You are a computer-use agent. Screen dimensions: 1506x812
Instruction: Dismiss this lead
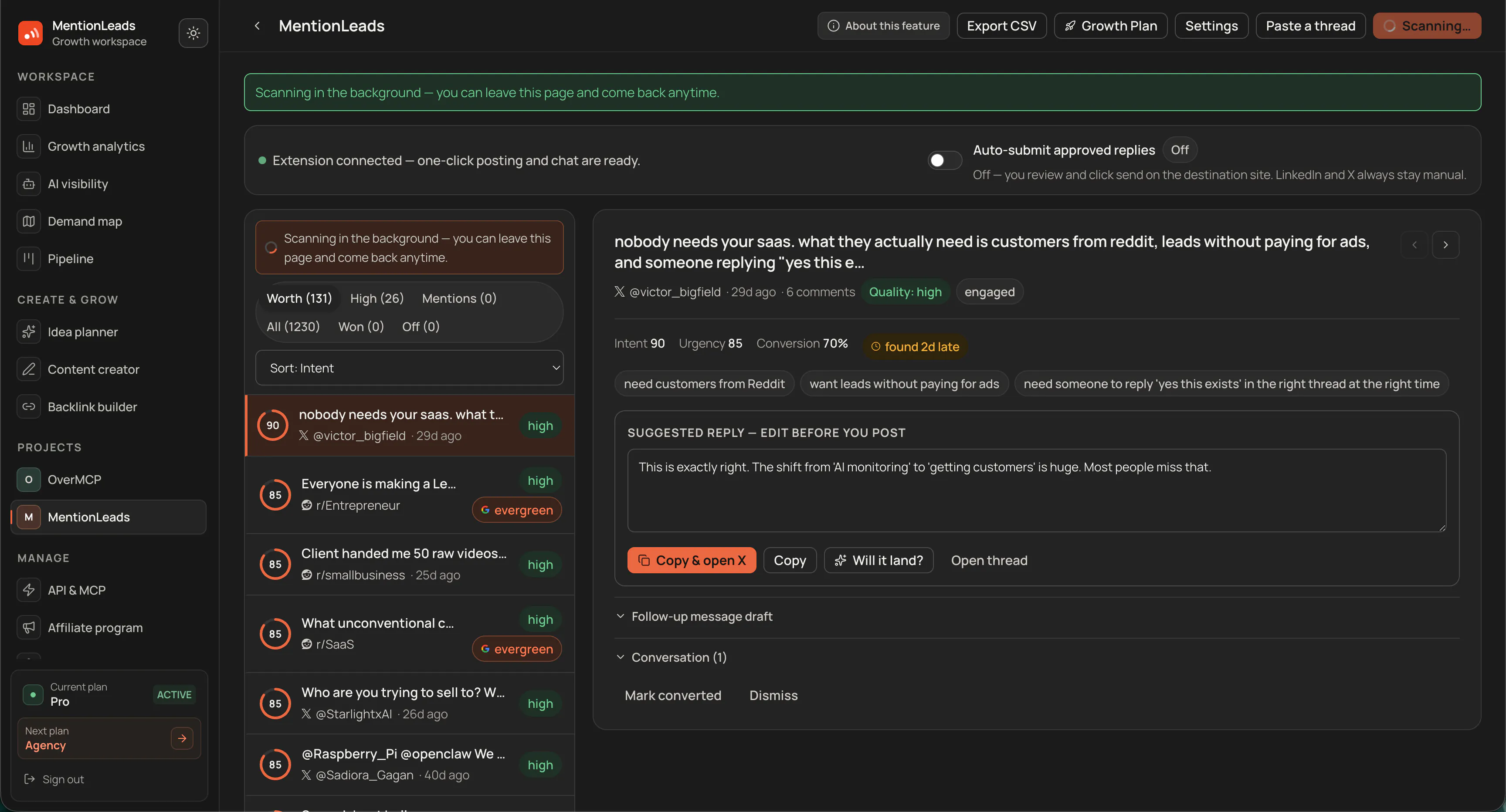tap(773, 695)
